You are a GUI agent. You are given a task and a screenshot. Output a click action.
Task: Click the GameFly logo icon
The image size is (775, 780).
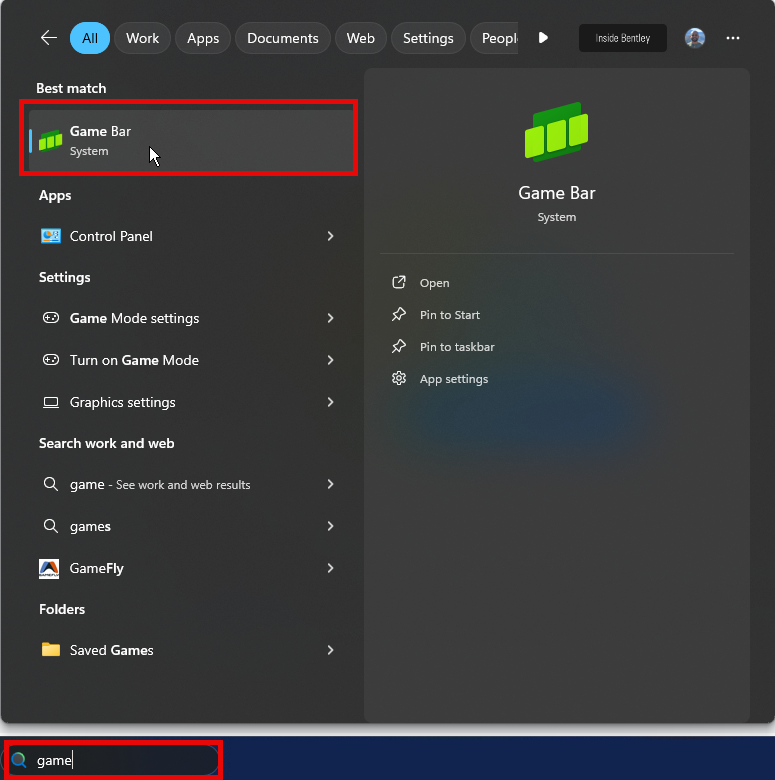click(x=49, y=568)
